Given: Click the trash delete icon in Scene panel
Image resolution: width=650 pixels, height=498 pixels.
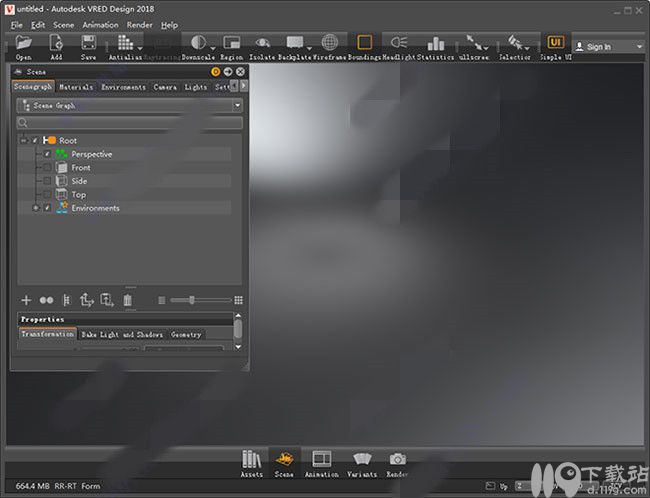Looking at the screenshot, I should [x=128, y=300].
